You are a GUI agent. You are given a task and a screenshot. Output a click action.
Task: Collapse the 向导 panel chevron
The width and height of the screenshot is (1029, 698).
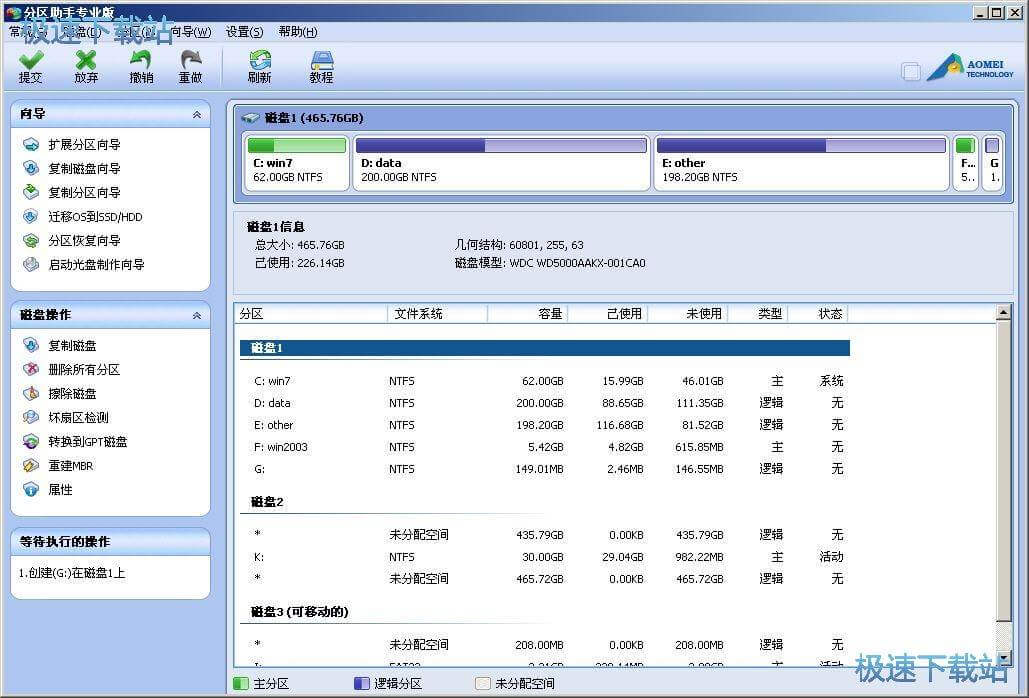click(x=196, y=114)
